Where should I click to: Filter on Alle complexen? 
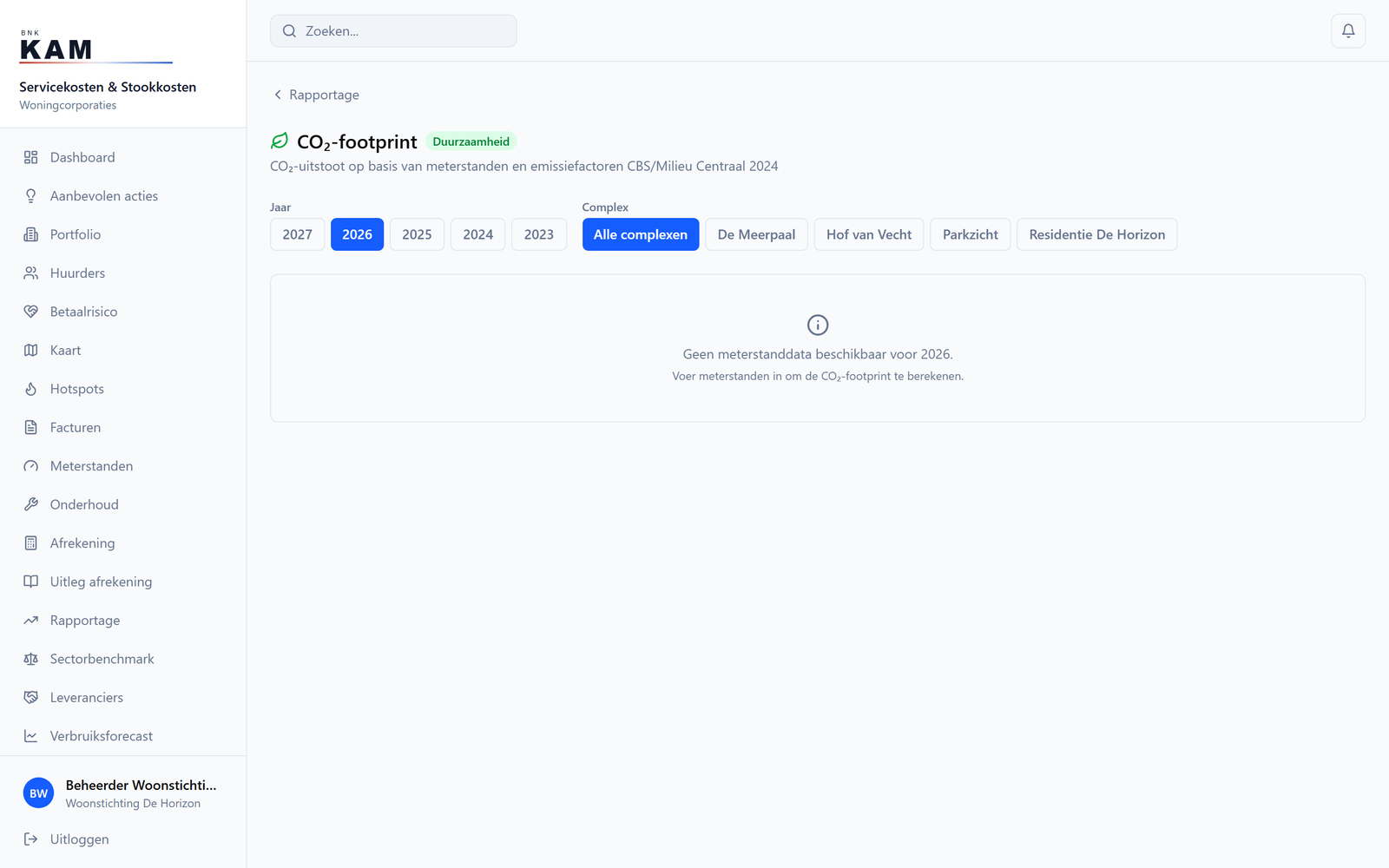click(641, 234)
